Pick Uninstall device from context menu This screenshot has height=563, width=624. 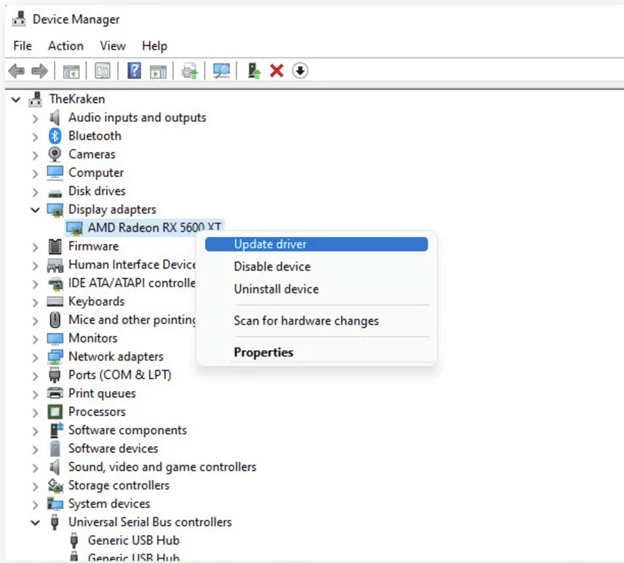pos(276,289)
